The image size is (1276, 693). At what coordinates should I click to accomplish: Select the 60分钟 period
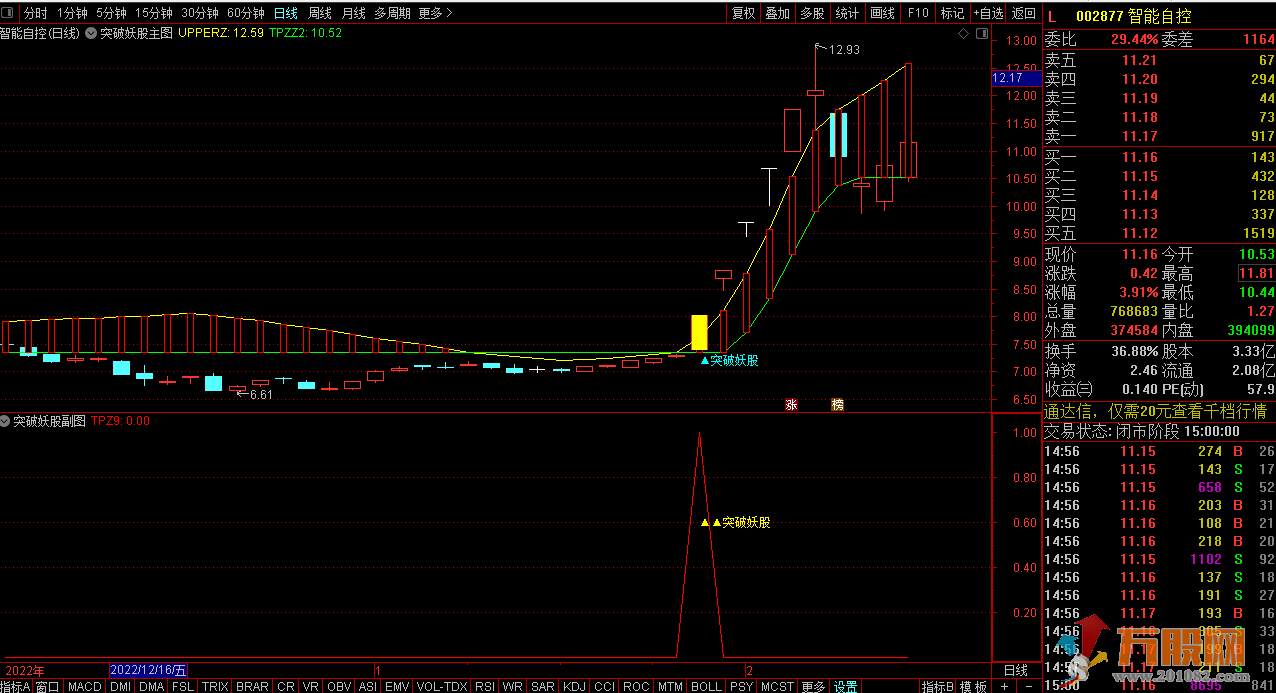click(x=246, y=13)
